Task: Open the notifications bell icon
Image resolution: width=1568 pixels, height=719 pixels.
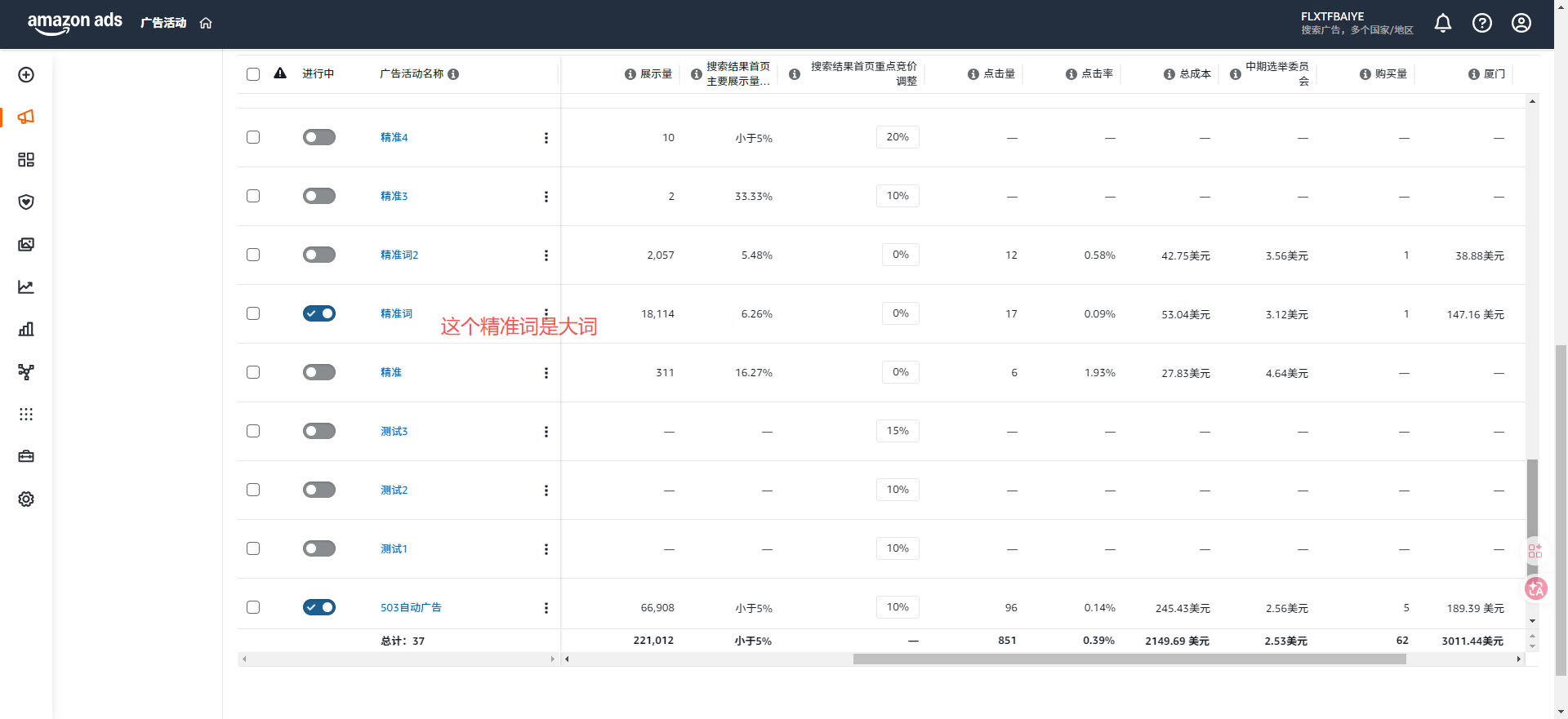Action: (x=1443, y=23)
